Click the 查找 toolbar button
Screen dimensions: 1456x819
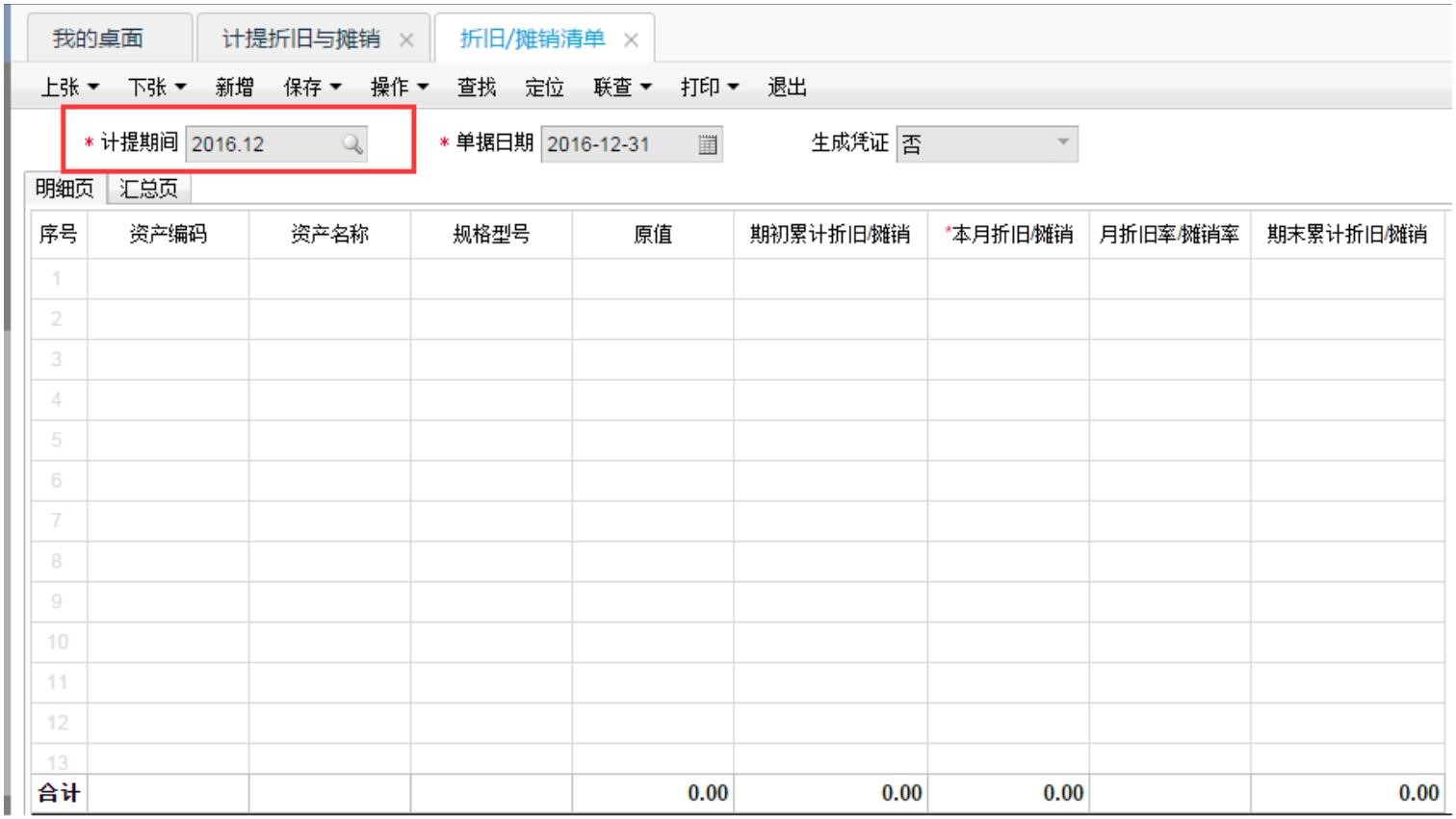[476, 88]
